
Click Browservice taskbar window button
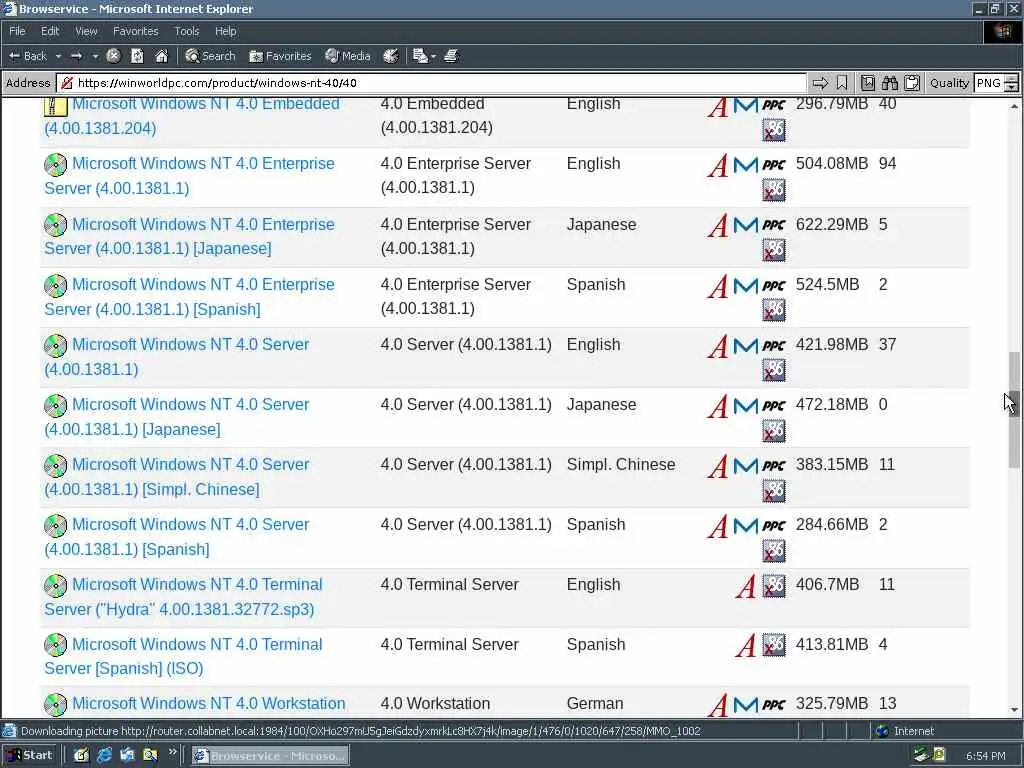(270, 756)
